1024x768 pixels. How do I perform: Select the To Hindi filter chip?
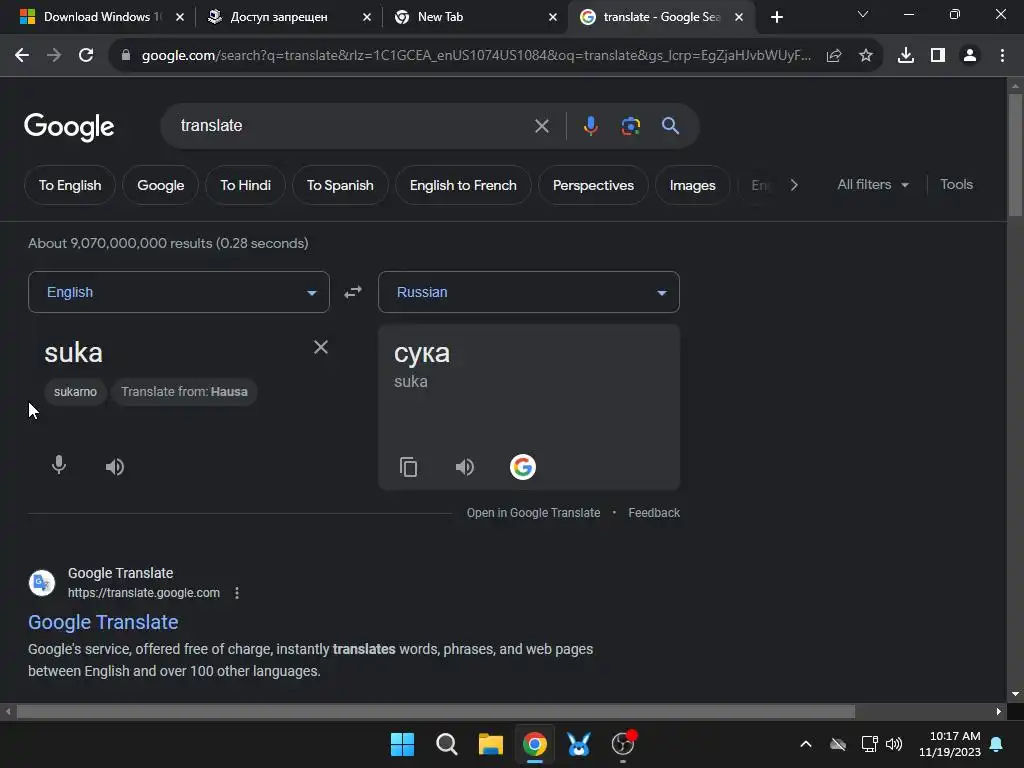click(x=246, y=185)
